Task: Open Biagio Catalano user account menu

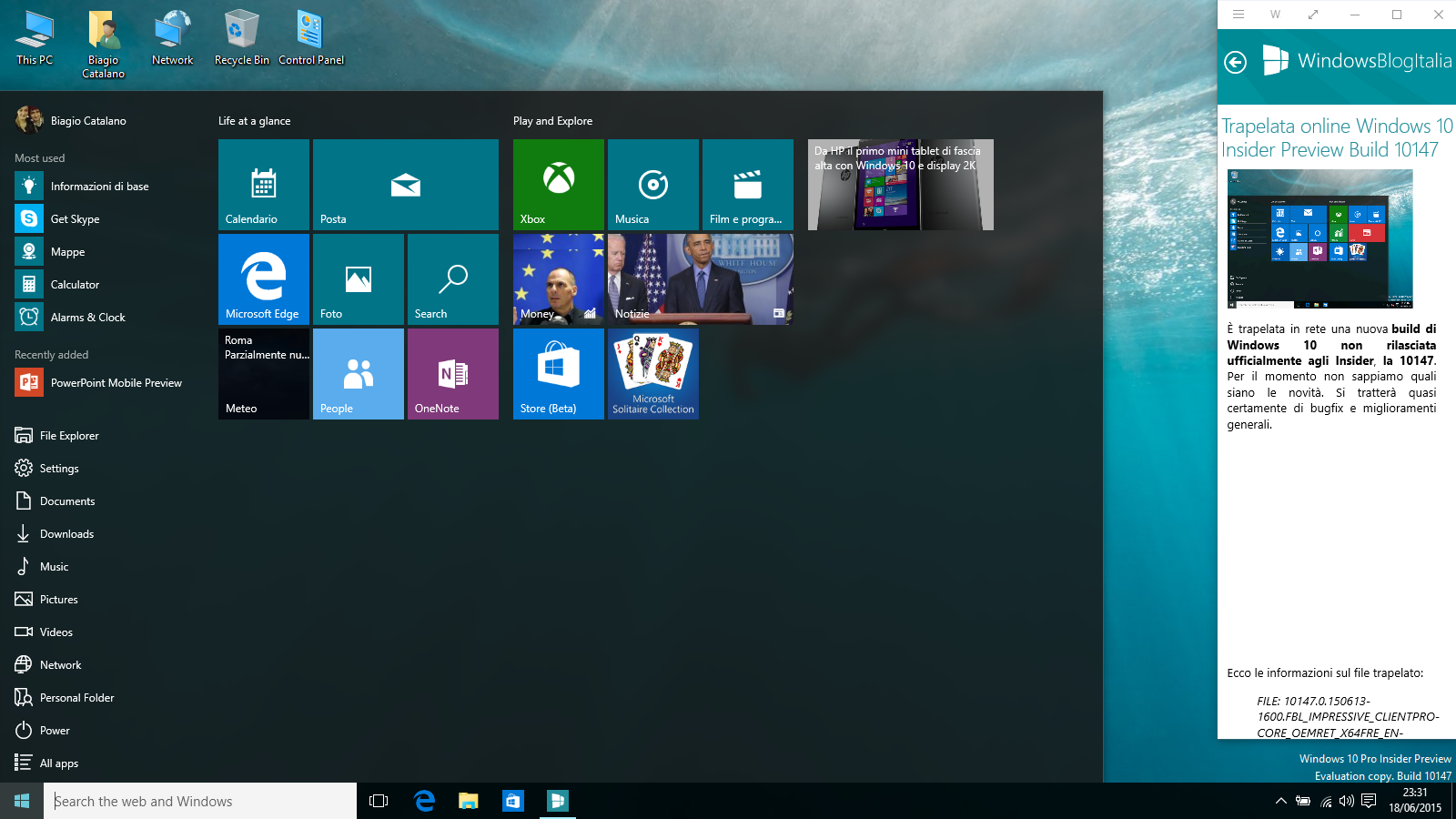Action: click(71, 120)
